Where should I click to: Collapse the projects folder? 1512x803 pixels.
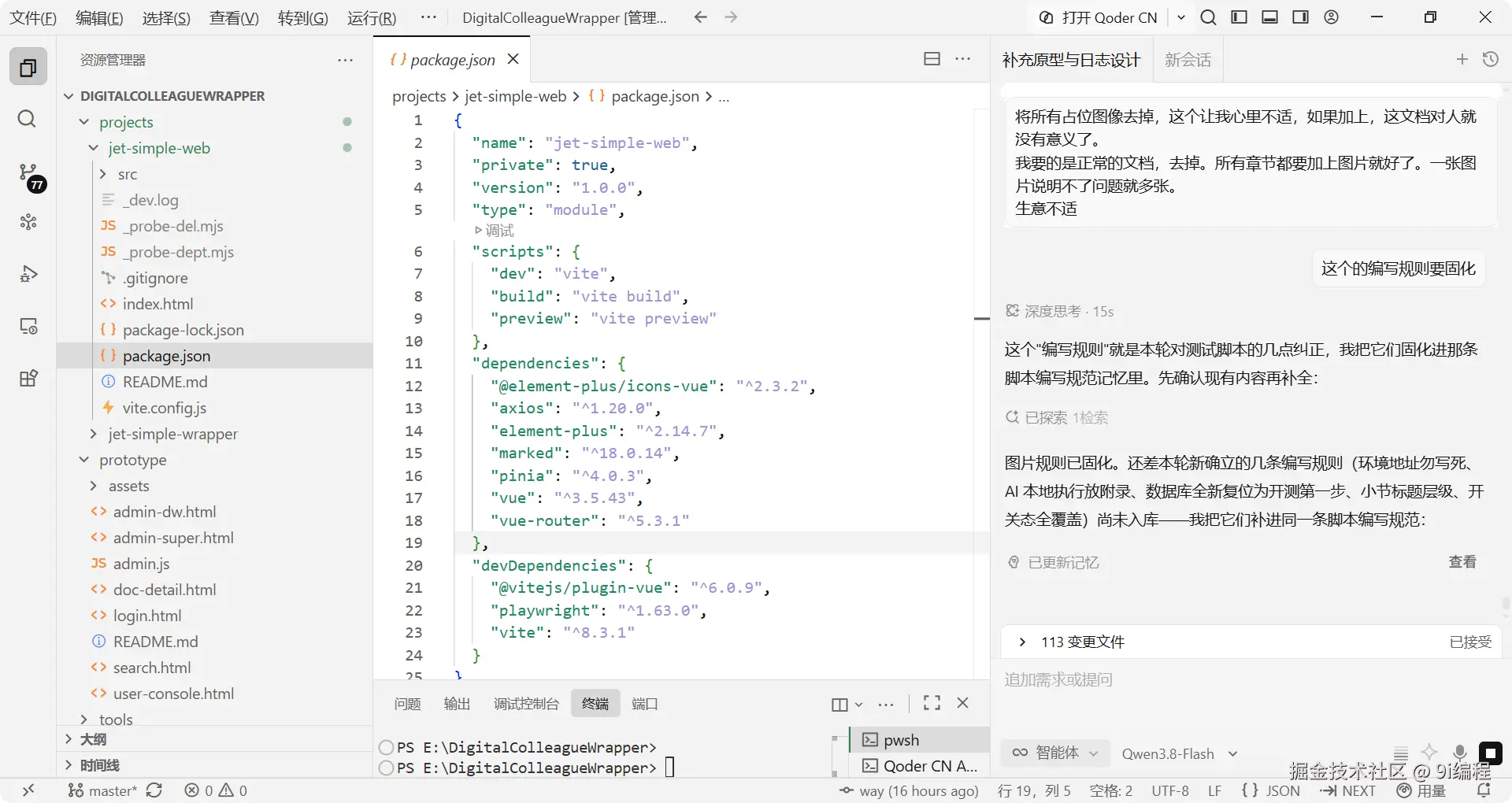point(84,122)
